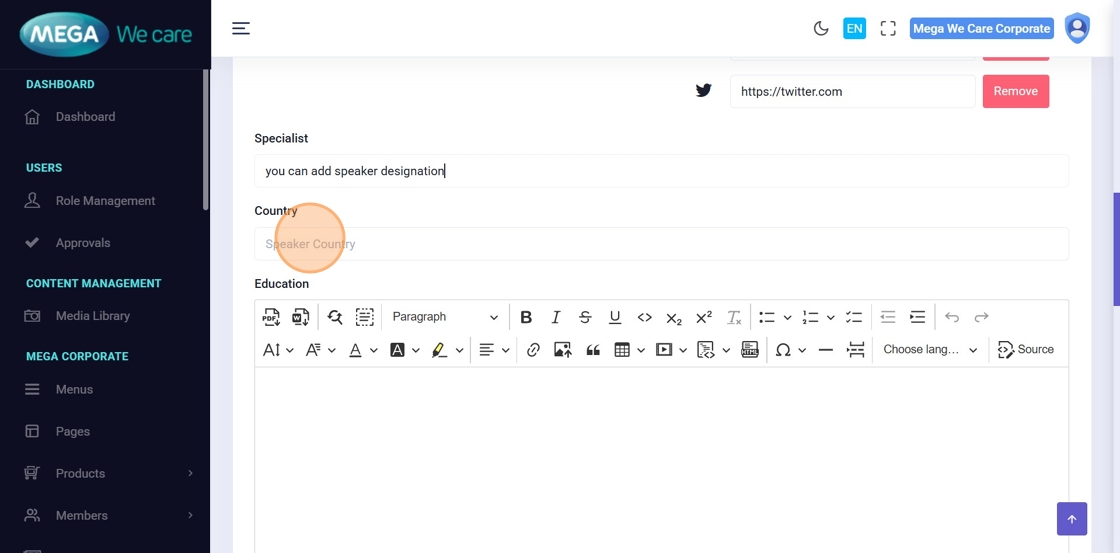Open Role Management in the sidebar
This screenshot has width=1120, height=553.
coord(105,201)
